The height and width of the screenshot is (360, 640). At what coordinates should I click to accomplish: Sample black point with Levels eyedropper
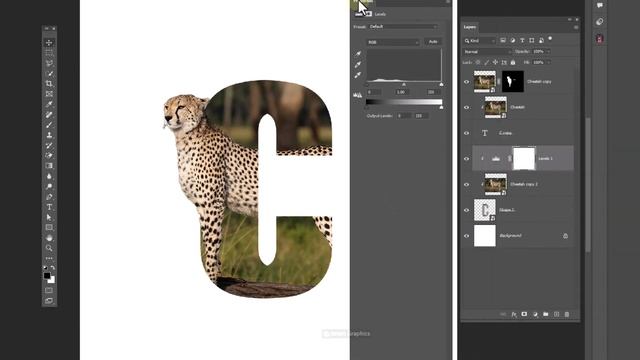tap(358, 54)
